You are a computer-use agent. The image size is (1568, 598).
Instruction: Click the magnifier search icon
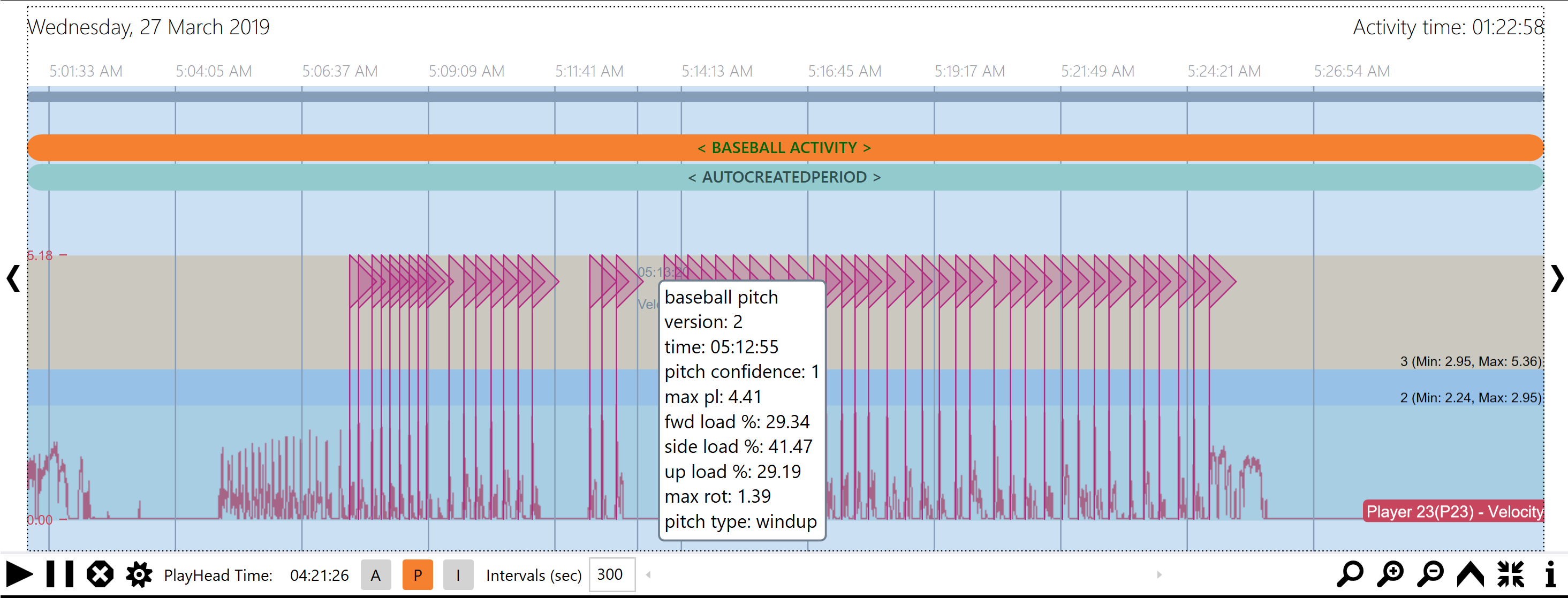click(1350, 574)
